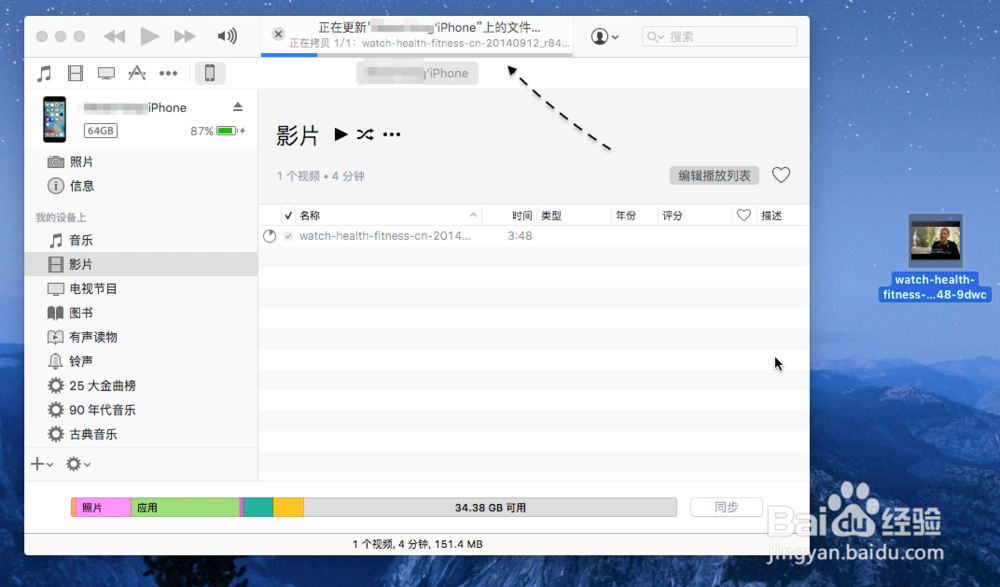The height and width of the screenshot is (587, 1000).
Task: Click the 同步 button
Action: [x=726, y=507]
